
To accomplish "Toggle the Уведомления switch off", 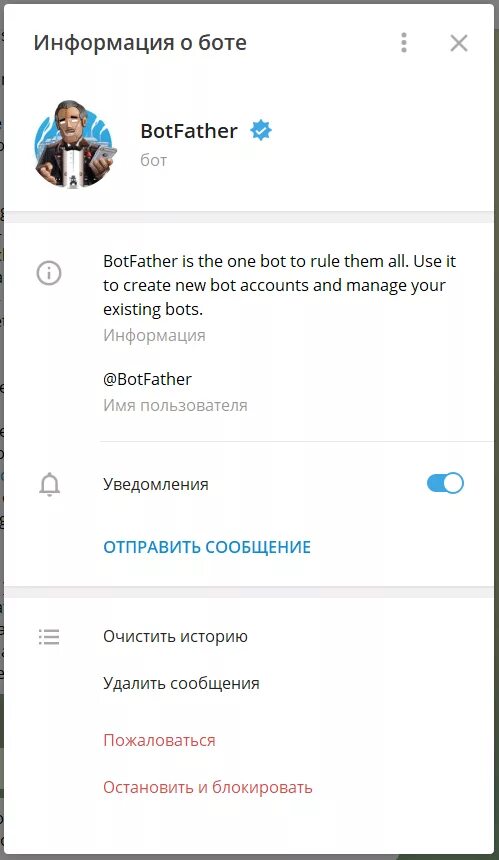I will click(445, 483).
